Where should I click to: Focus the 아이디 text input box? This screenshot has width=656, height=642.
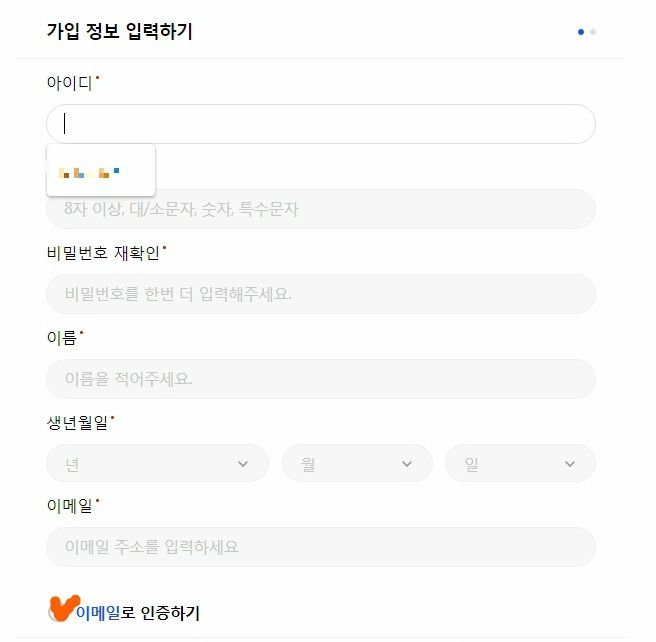[x=321, y=124]
